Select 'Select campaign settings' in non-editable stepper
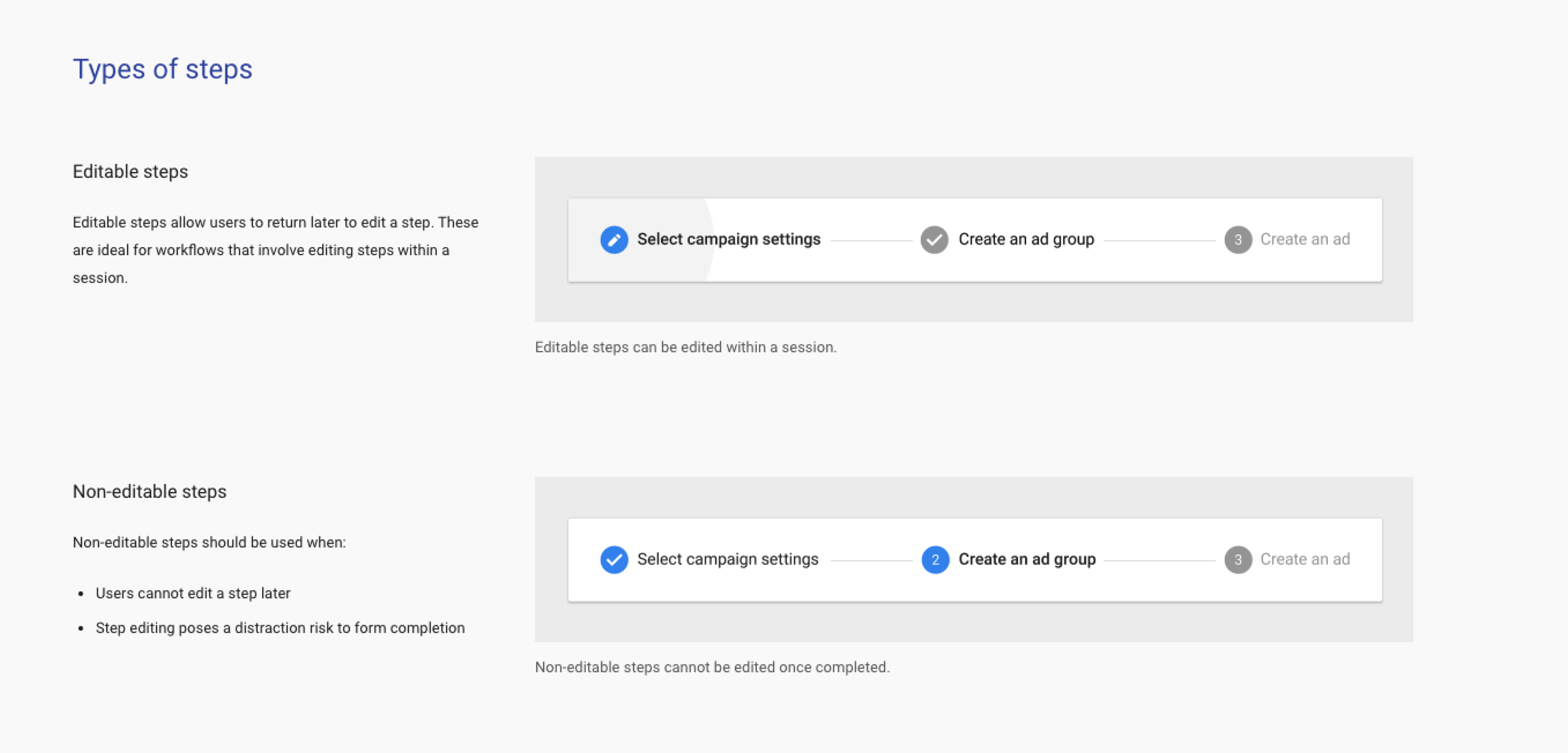Screen dimensions: 1568x753 (x=728, y=559)
